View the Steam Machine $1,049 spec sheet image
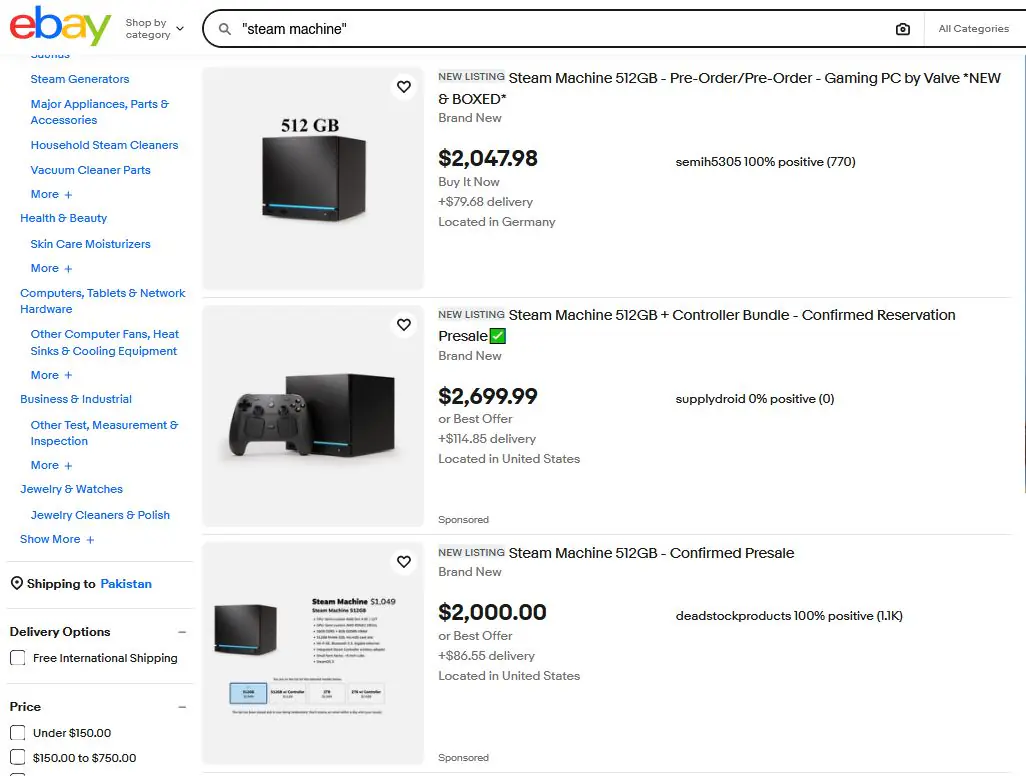The image size is (1026, 776). (313, 653)
